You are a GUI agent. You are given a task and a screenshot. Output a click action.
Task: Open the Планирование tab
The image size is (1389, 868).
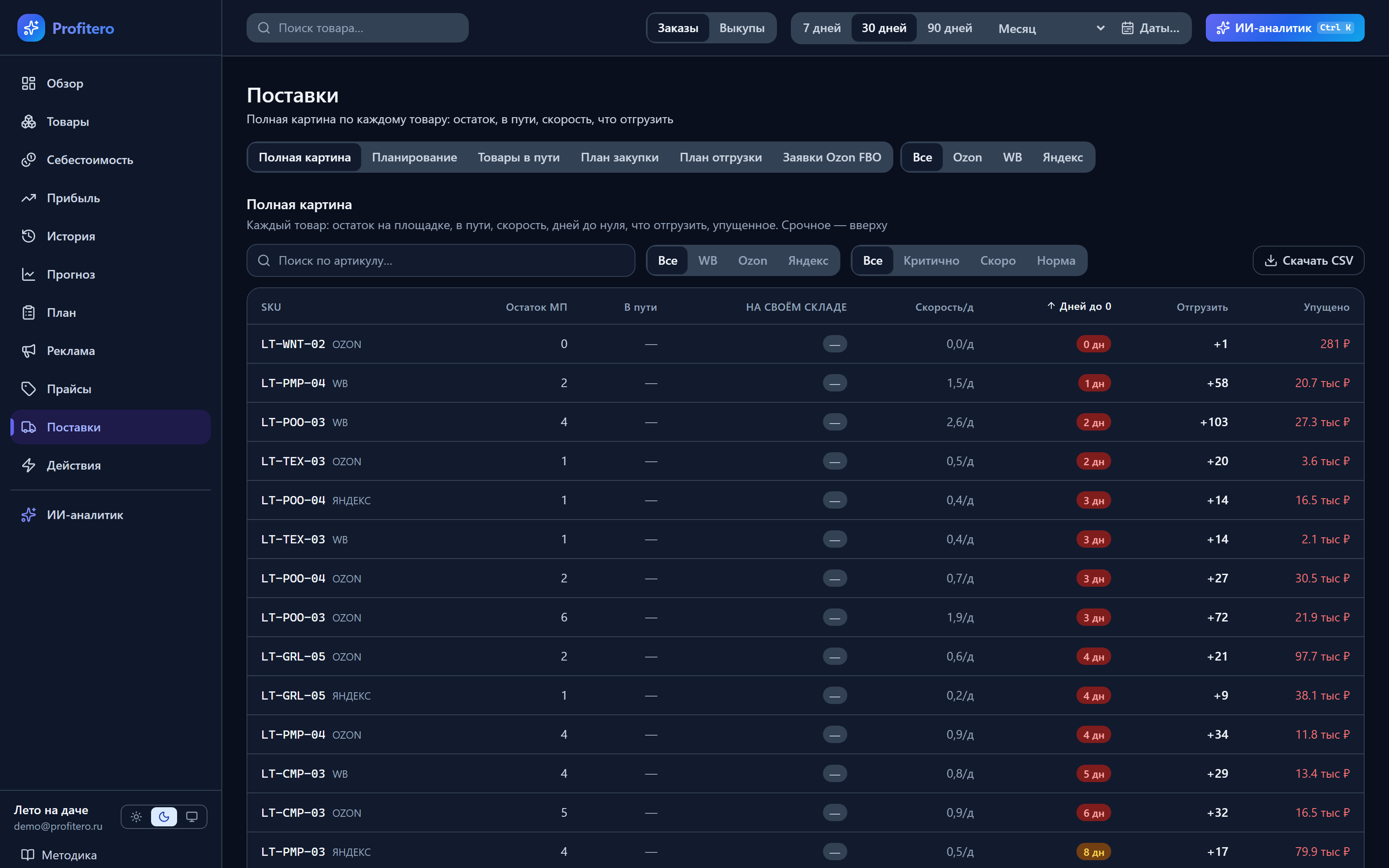[414, 157]
